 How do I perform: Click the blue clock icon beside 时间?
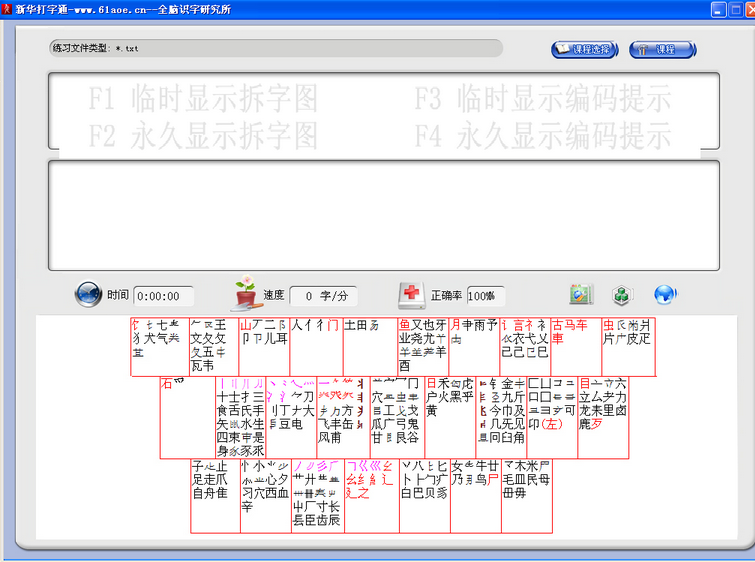point(88,294)
